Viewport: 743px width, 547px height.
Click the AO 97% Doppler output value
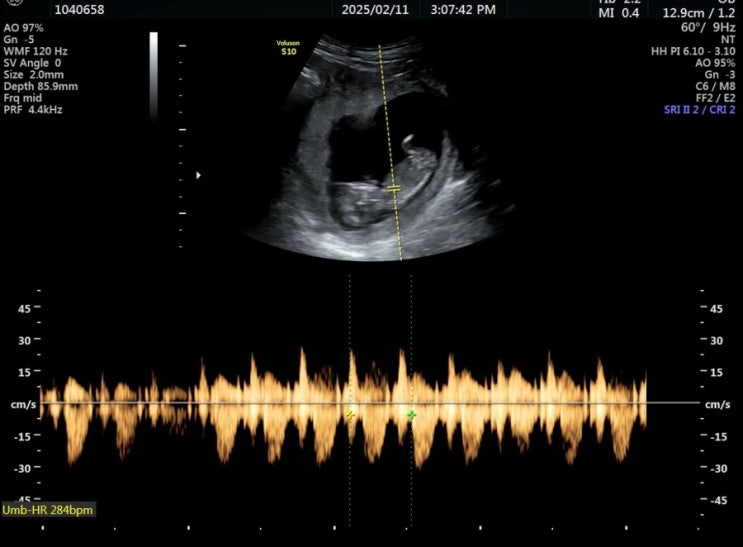[24, 28]
